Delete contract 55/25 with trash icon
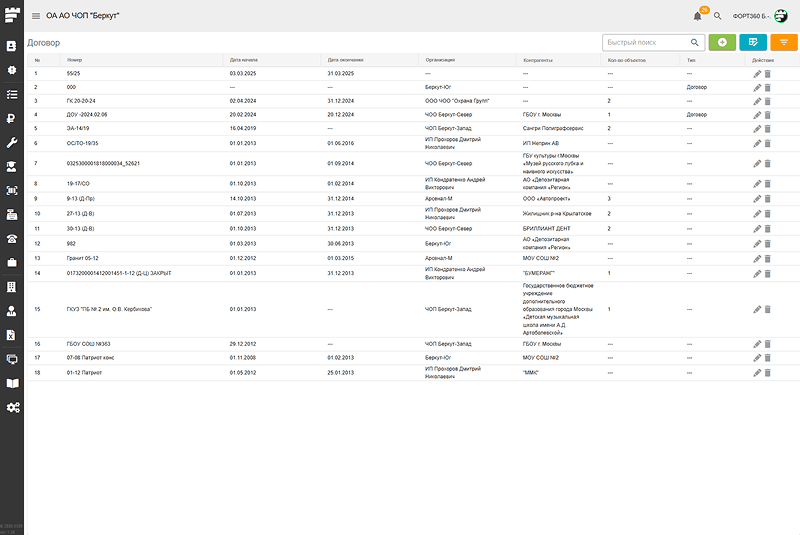The height and width of the screenshot is (535, 800). point(767,74)
